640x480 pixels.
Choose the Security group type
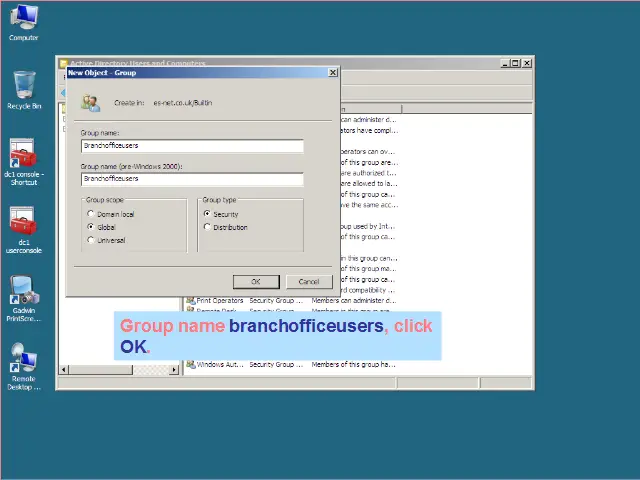pos(207,214)
